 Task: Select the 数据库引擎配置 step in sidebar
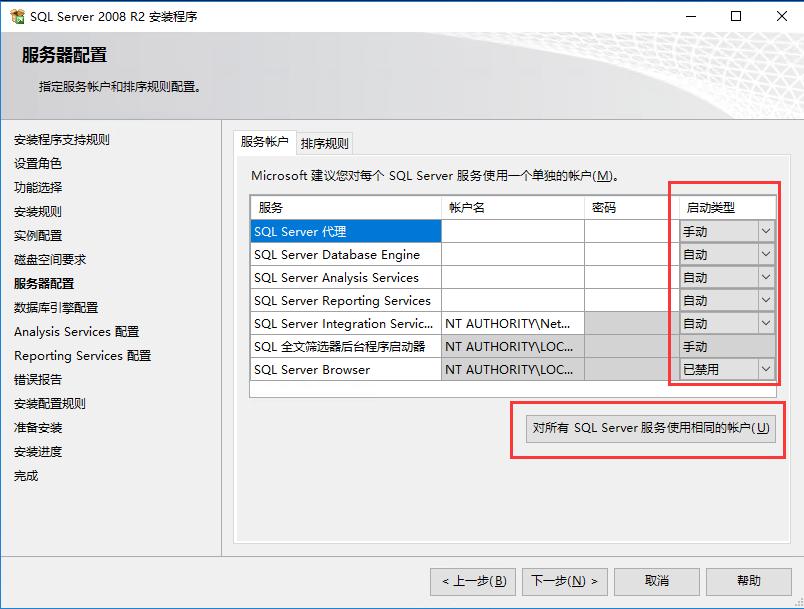pos(54,308)
